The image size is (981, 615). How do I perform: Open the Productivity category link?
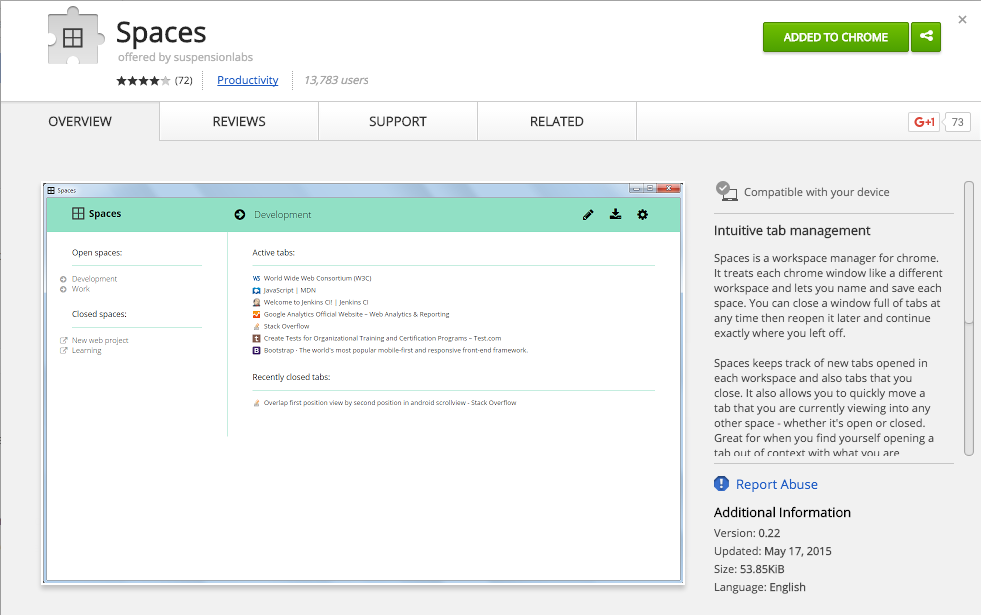[247, 80]
